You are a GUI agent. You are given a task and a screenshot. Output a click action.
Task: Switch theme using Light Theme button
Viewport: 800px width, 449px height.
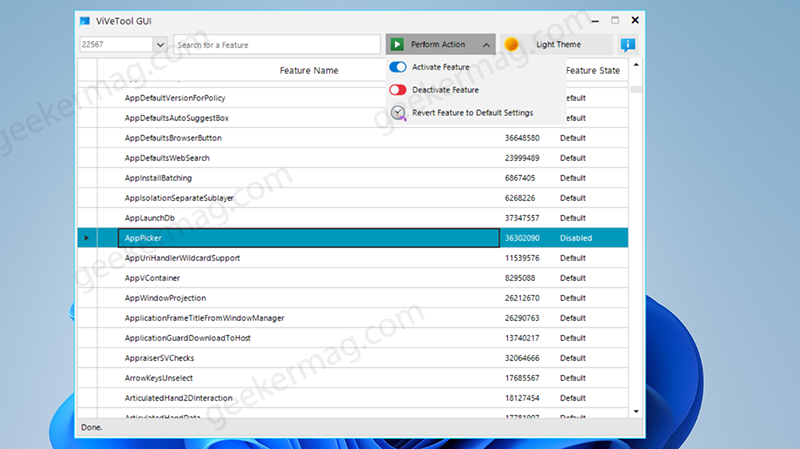click(558, 44)
